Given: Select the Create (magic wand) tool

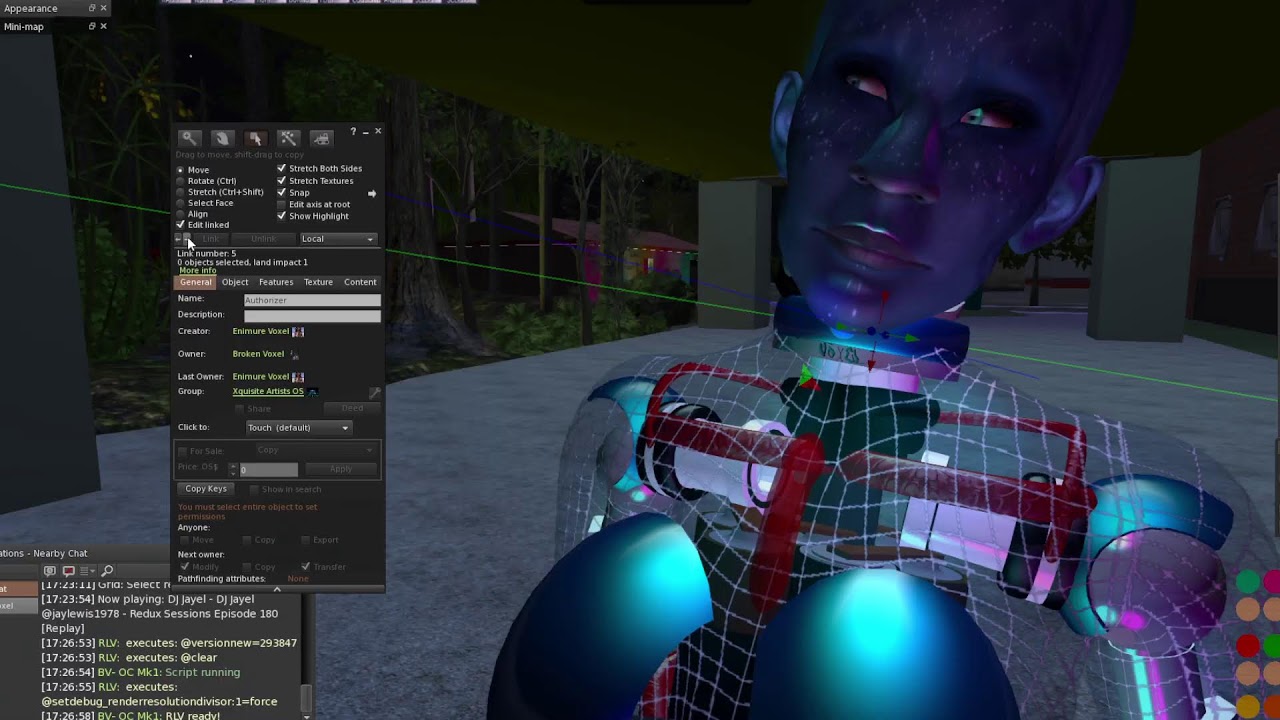Looking at the screenshot, I should (x=288, y=138).
